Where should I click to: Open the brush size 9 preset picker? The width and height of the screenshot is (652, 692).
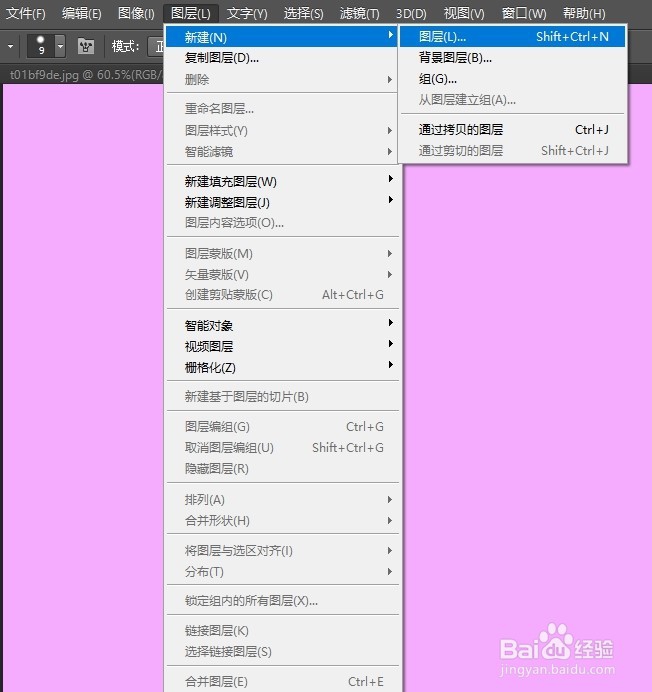coord(46,45)
